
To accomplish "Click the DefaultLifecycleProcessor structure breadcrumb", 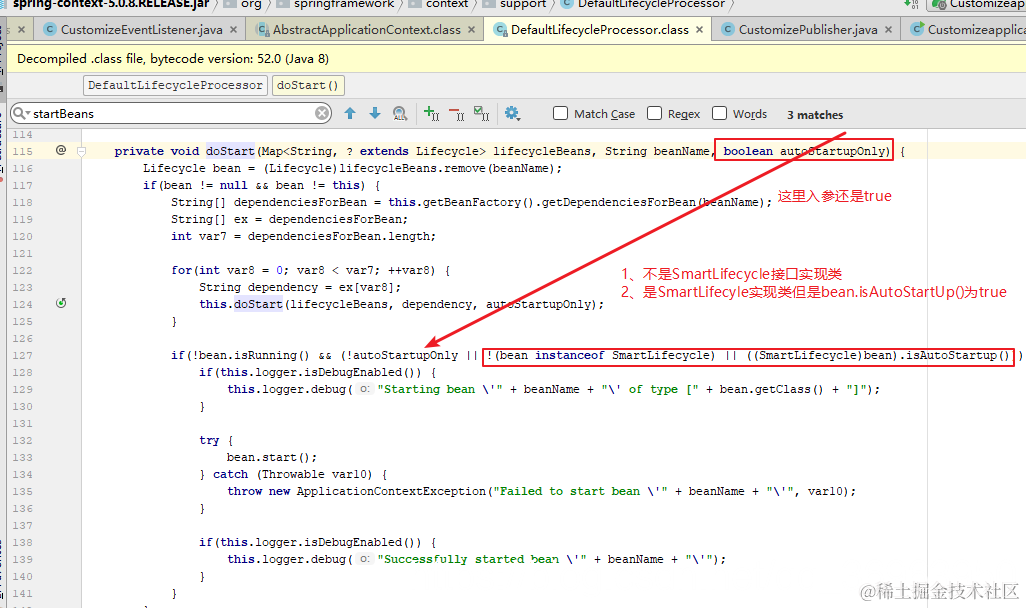I will pyautogui.click(x=175, y=85).
